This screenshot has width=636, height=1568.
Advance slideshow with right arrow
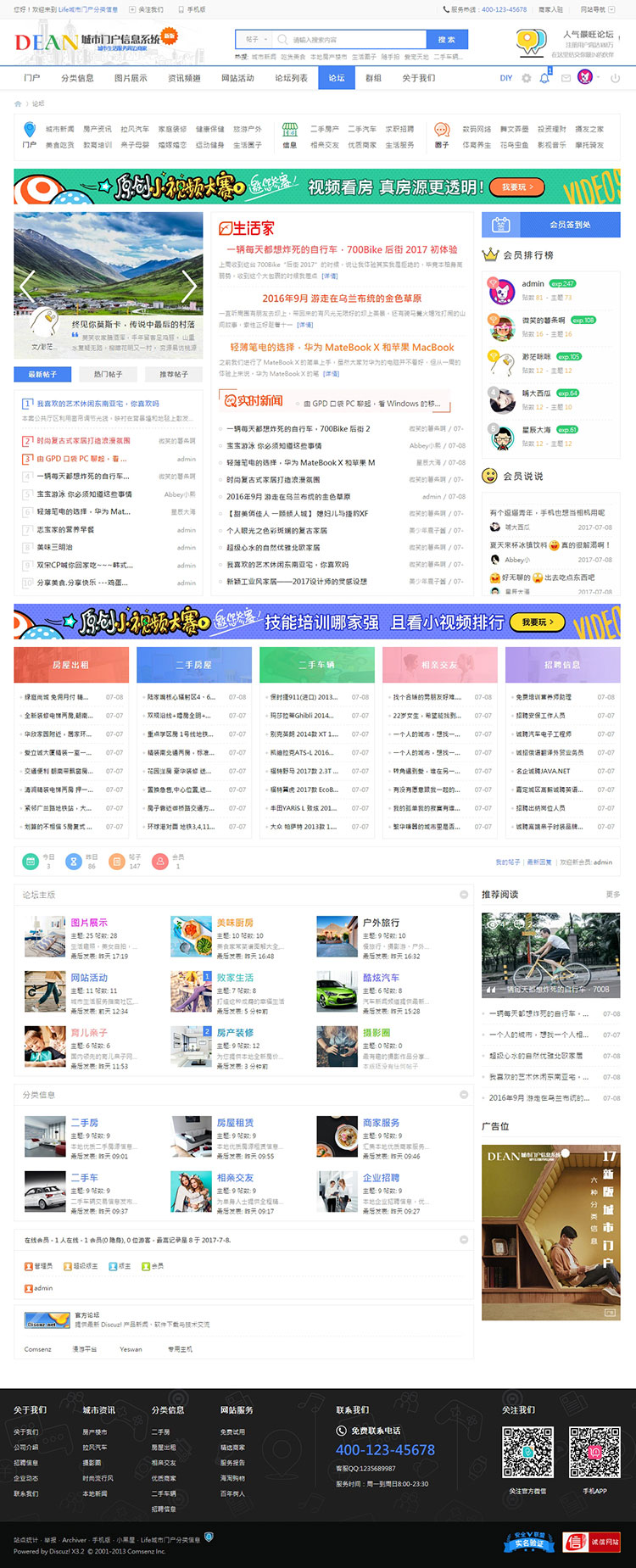tap(189, 286)
